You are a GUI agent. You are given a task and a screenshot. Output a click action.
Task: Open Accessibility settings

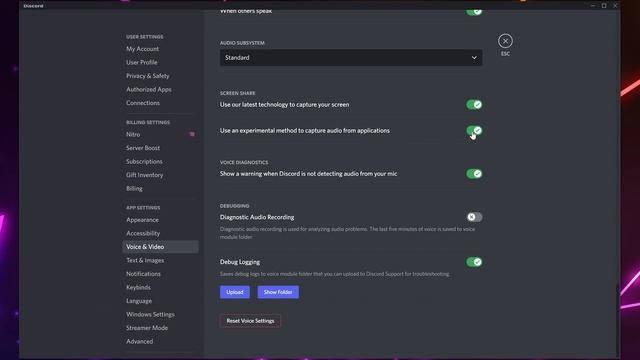click(x=143, y=233)
